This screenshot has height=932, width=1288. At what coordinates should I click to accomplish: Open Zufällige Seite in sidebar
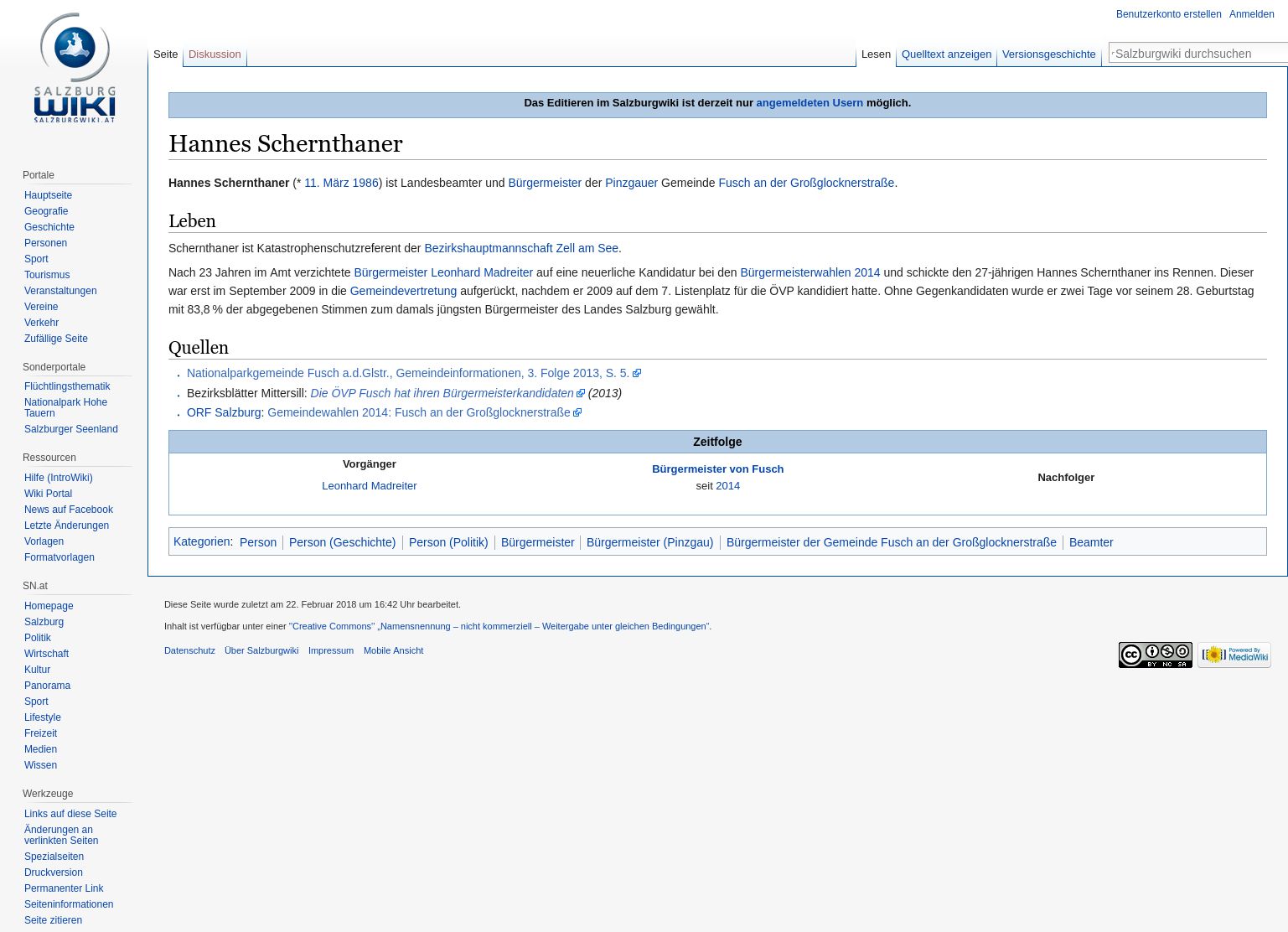(x=55, y=339)
